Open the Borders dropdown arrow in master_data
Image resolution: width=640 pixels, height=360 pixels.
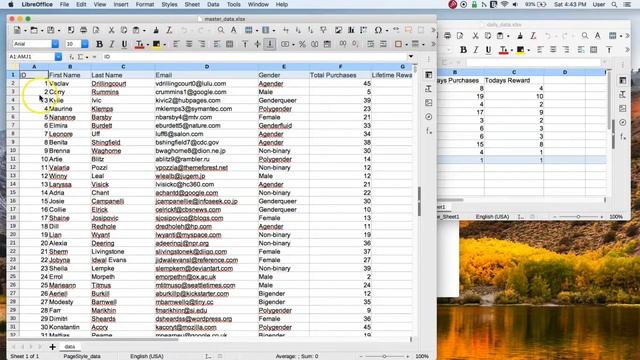coord(406,44)
